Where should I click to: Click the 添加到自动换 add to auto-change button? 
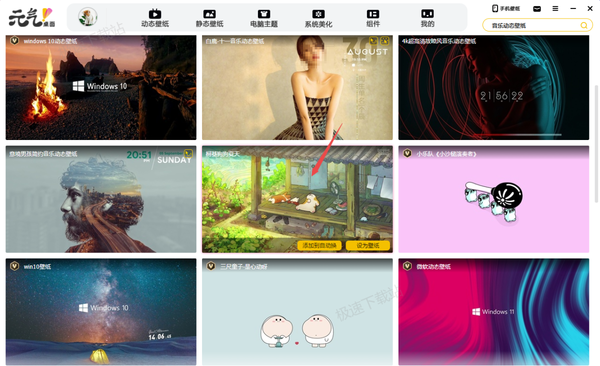(319, 245)
